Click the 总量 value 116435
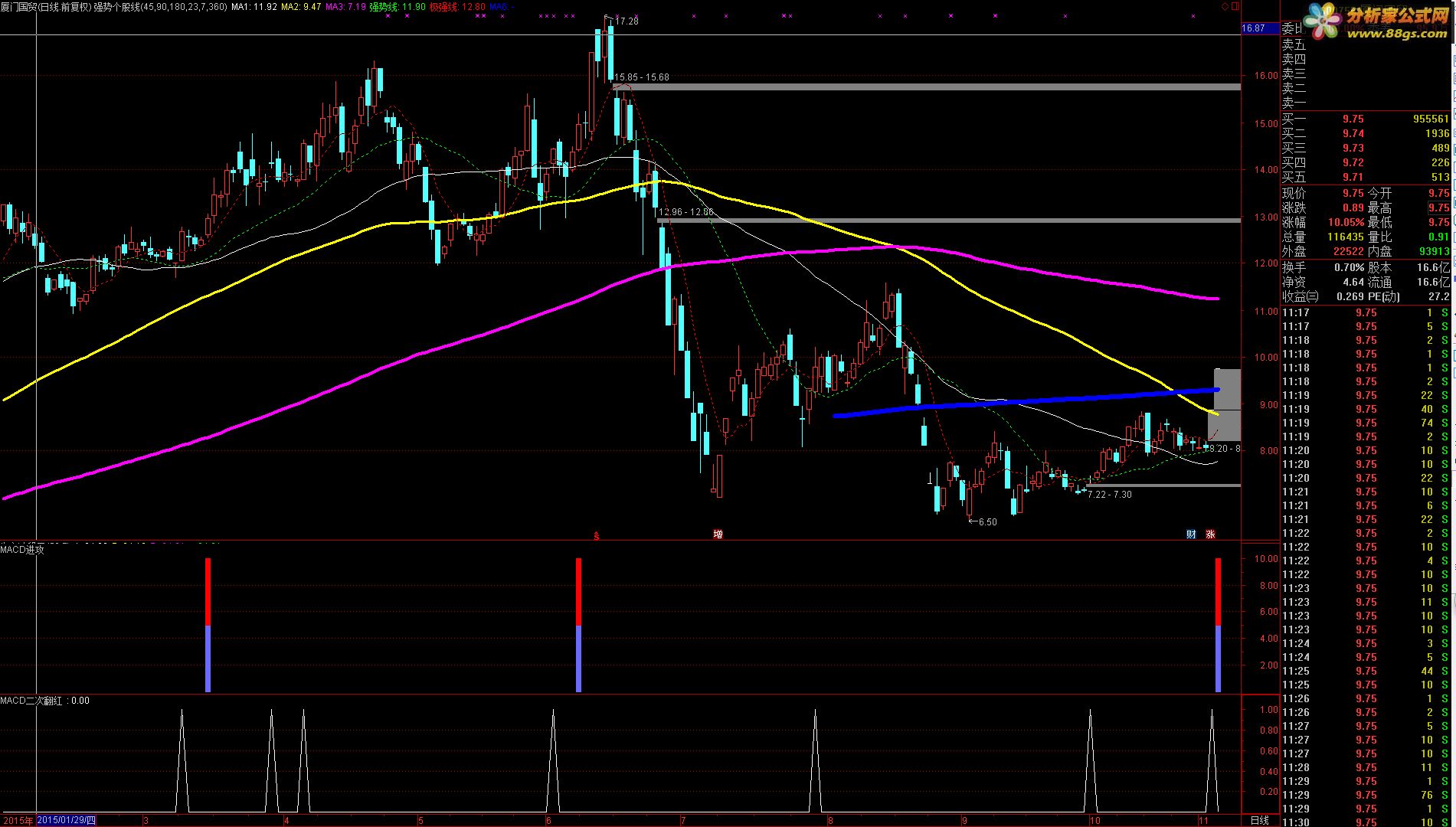1456x827 pixels. point(1346,237)
